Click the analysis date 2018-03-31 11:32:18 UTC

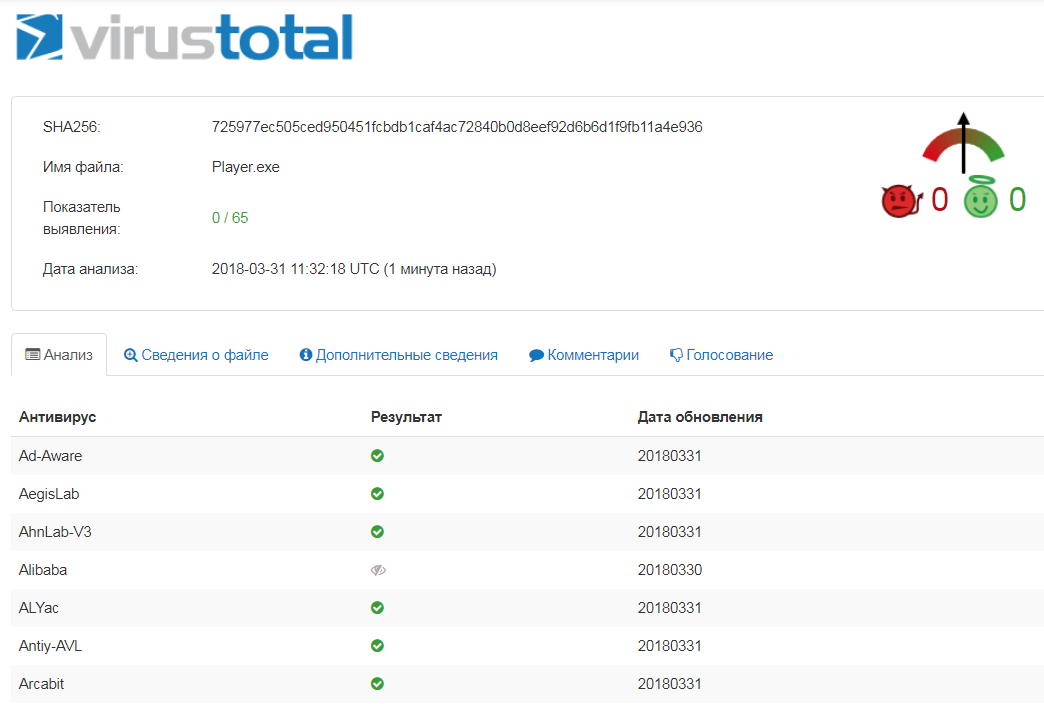click(x=295, y=269)
